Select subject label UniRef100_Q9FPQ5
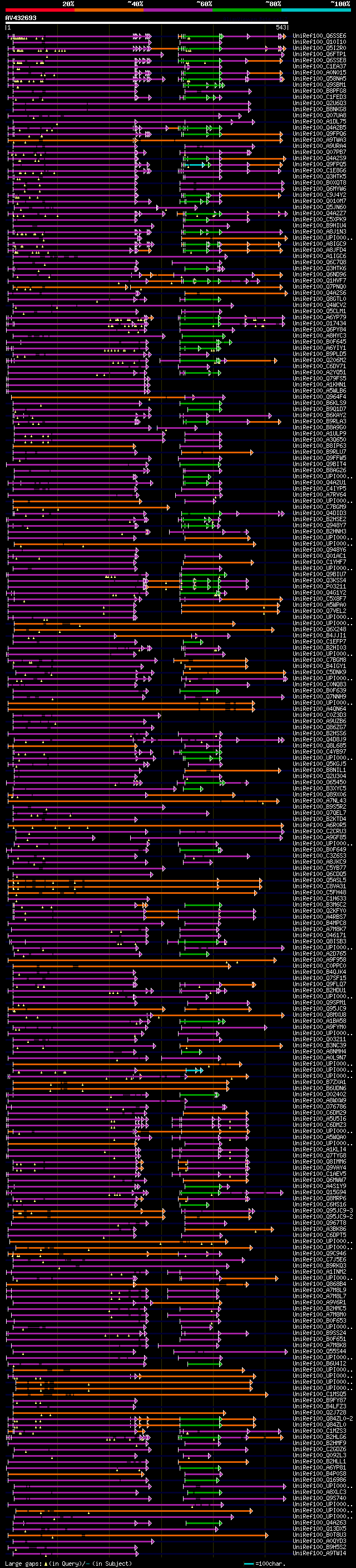356x1568 pixels. click(x=319, y=164)
